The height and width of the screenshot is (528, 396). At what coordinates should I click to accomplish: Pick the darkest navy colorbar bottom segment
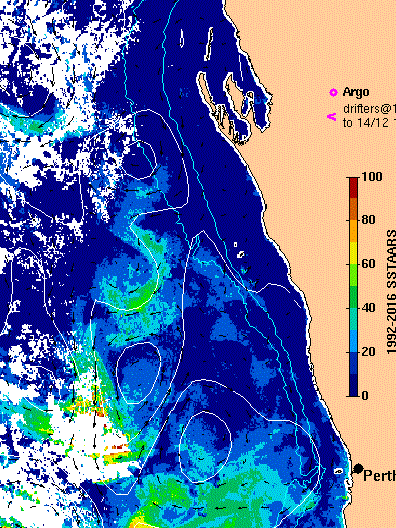coord(354,385)
